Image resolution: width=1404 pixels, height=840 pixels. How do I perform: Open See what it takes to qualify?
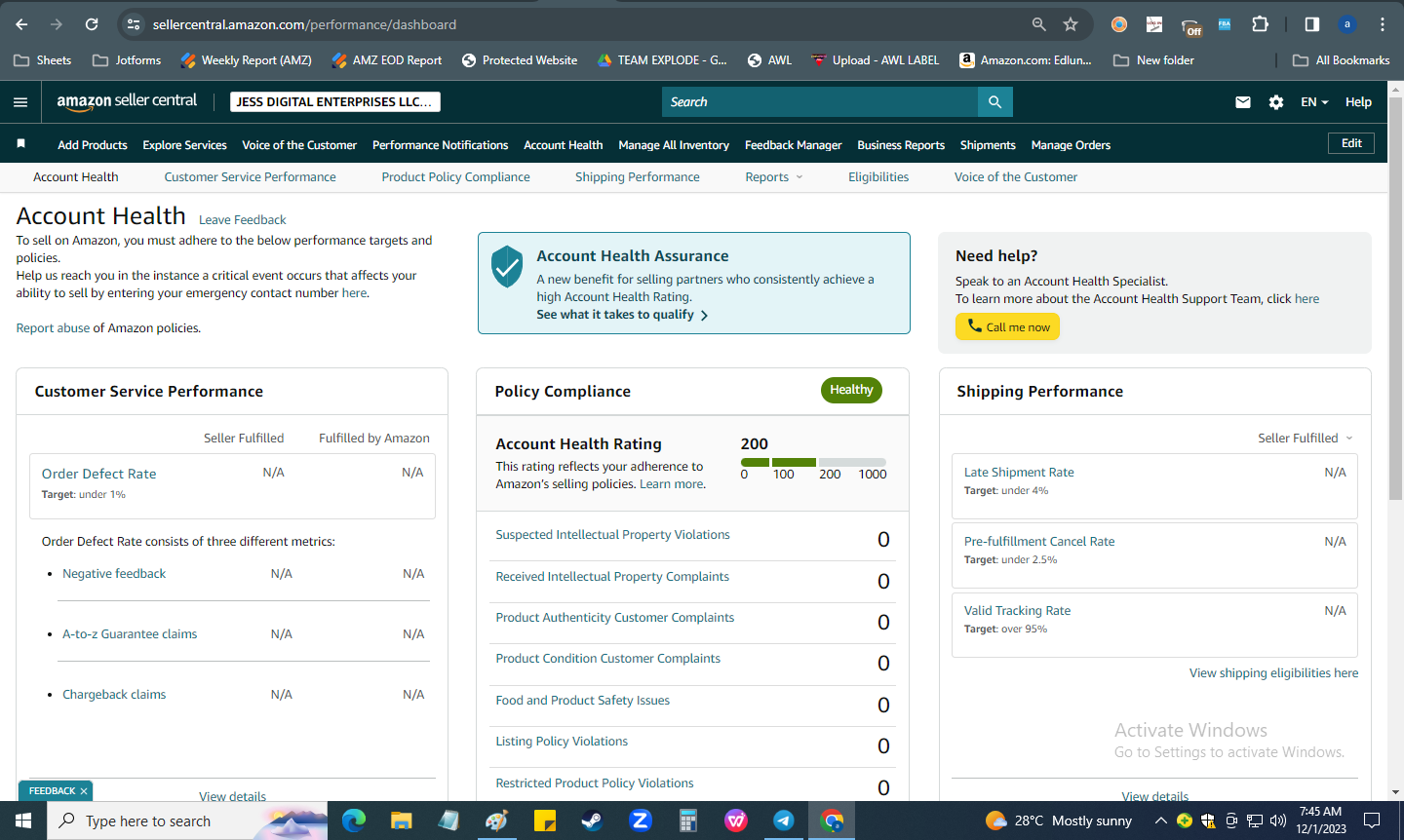pos(622,315)
